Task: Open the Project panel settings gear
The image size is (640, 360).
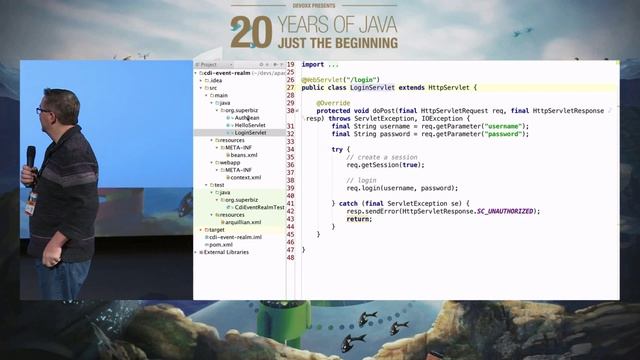Action: click(x=275, y=64)
